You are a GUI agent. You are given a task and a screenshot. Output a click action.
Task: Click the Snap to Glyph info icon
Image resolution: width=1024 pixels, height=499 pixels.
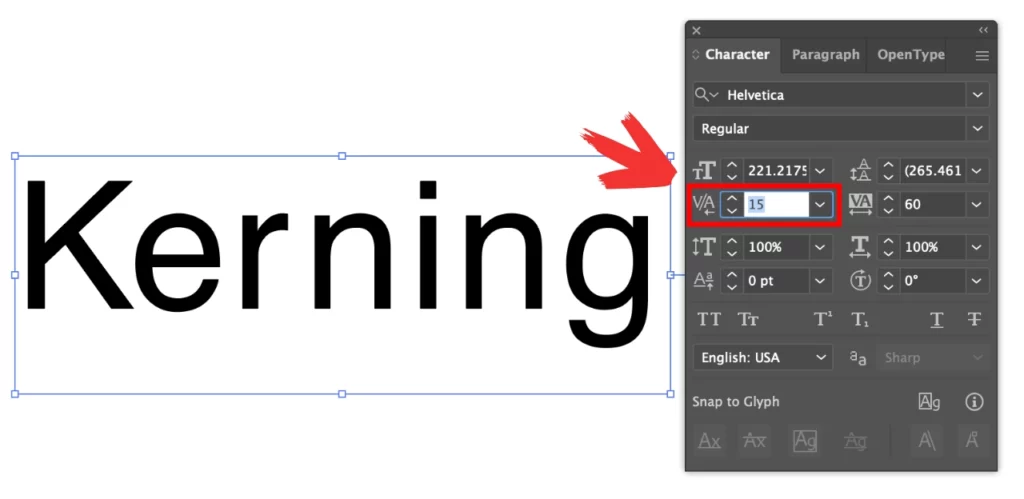[973, 402]
